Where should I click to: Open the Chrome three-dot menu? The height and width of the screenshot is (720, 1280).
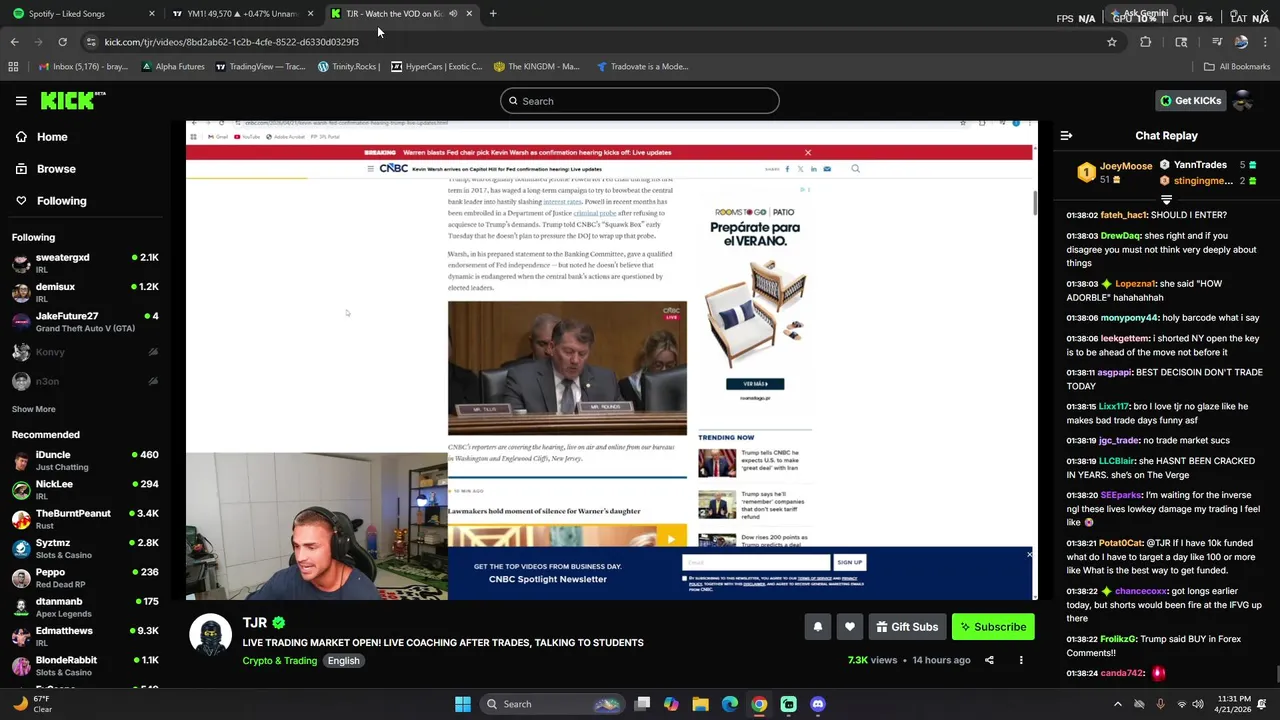[1265, 42]
